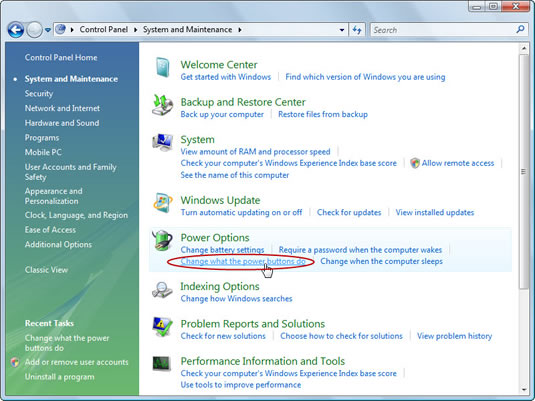The image size is (535, 401).
Task: Click the Windows Update icon
Action: click(162, 203)
